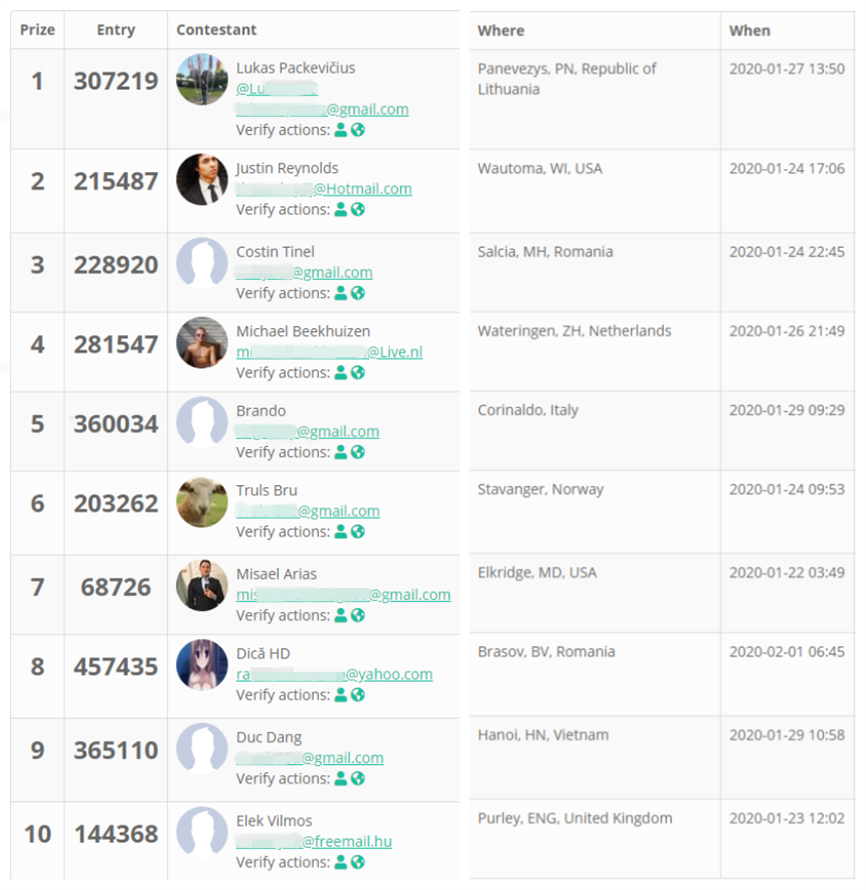Screen dimensions: 866x890
Task: Select the globe verify icon for Dică HD
Action: [358, 695]
